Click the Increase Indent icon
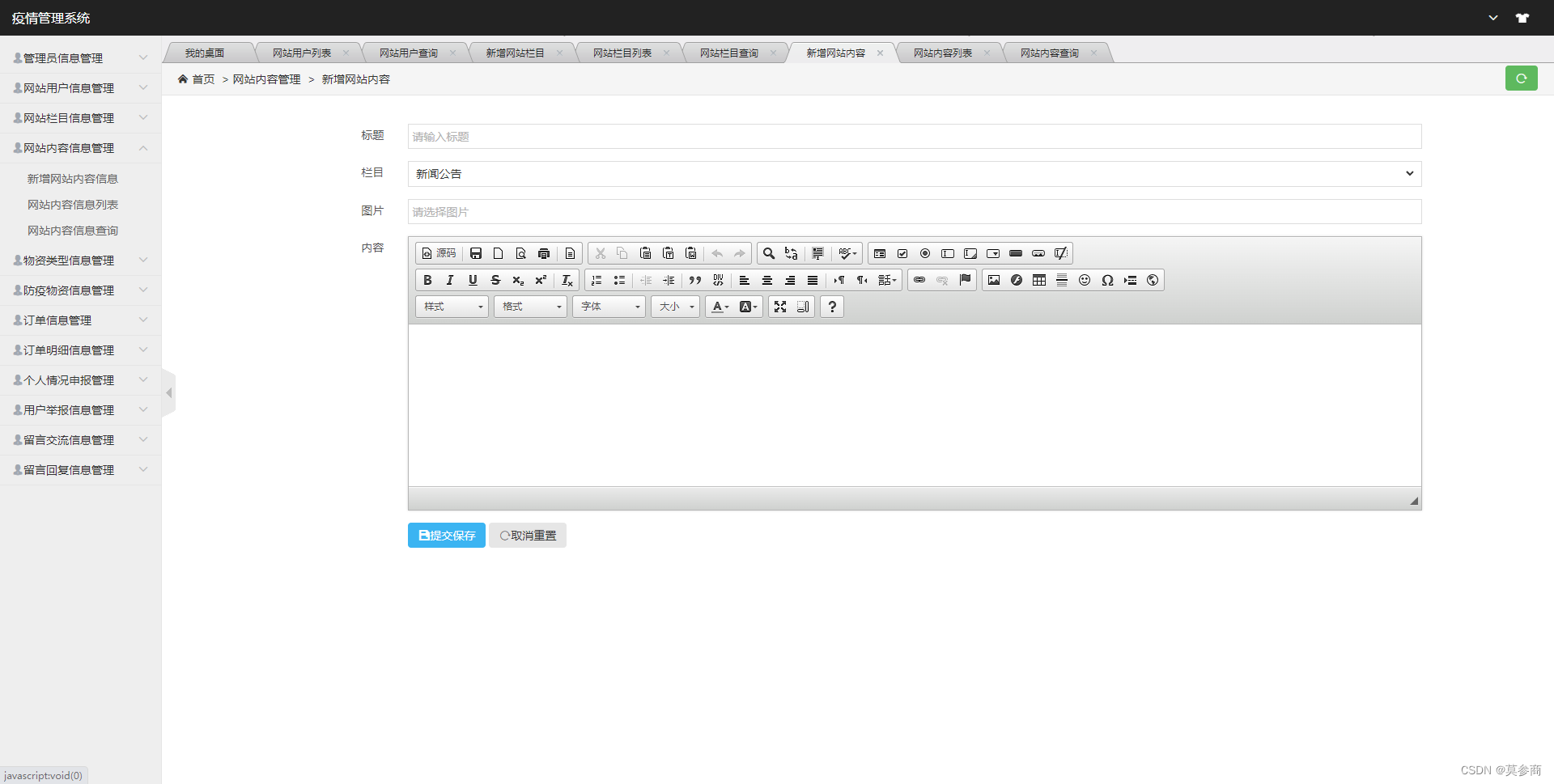 (669, 280)
